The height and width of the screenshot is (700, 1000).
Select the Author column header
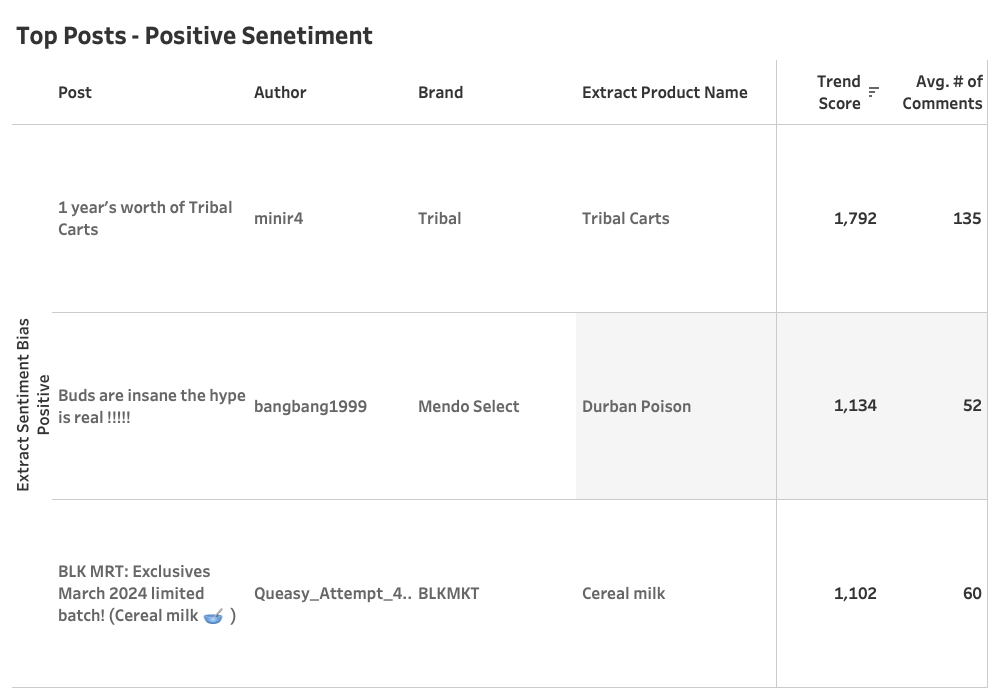click(280, 93)
